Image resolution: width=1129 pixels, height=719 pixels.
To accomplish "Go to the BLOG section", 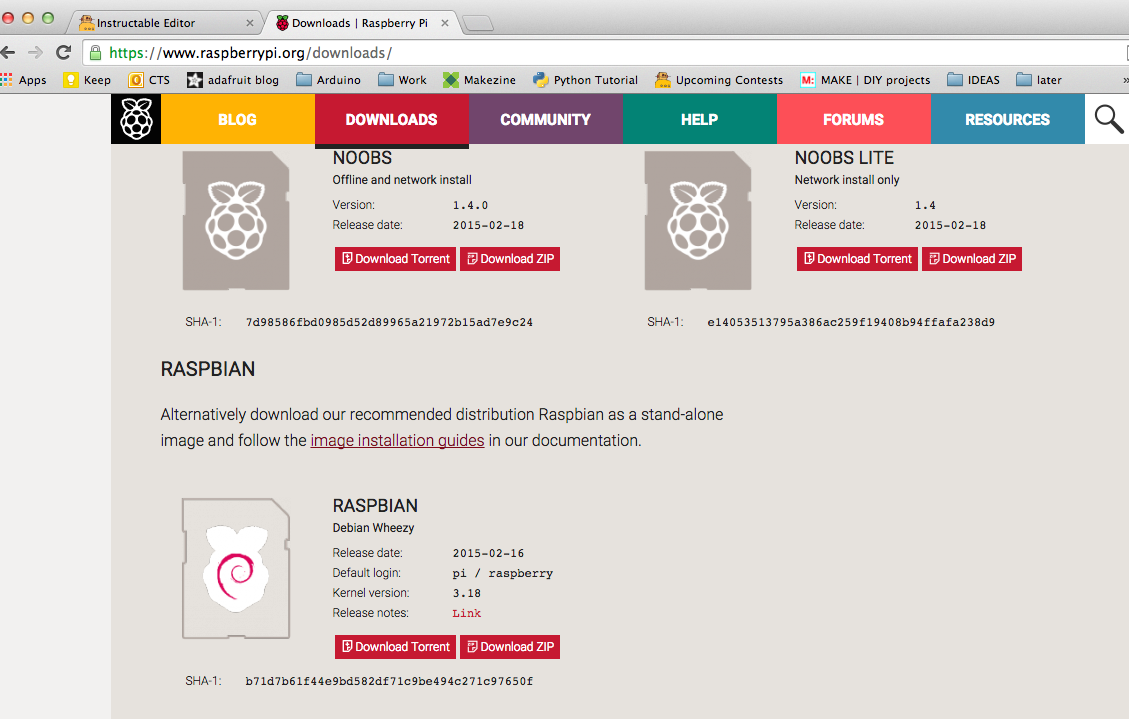I will point(238,119).
